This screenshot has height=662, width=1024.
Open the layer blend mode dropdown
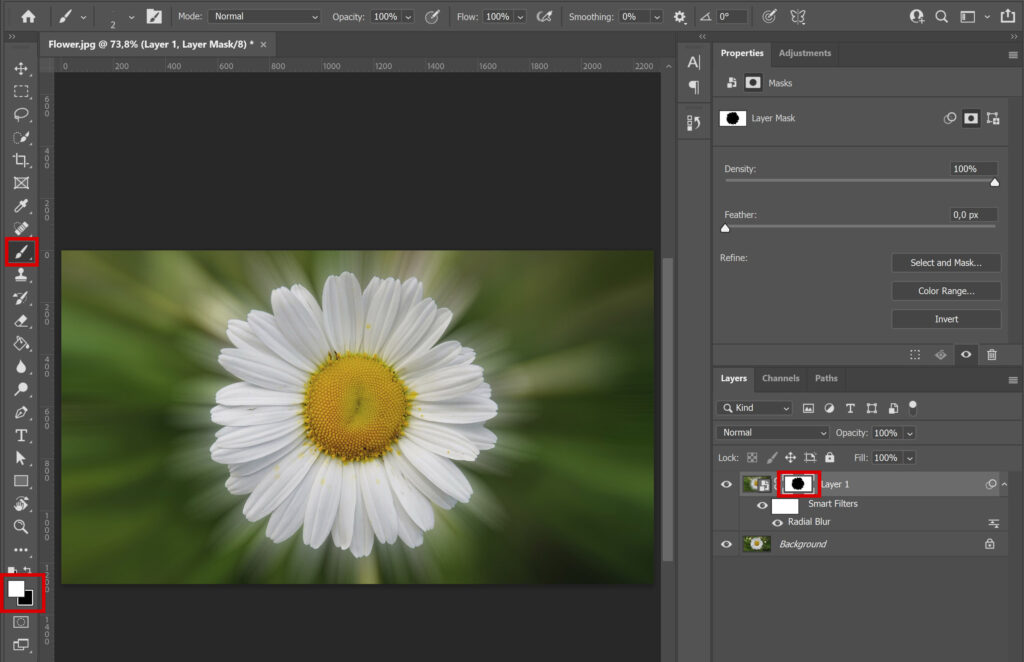click(773, 433)
